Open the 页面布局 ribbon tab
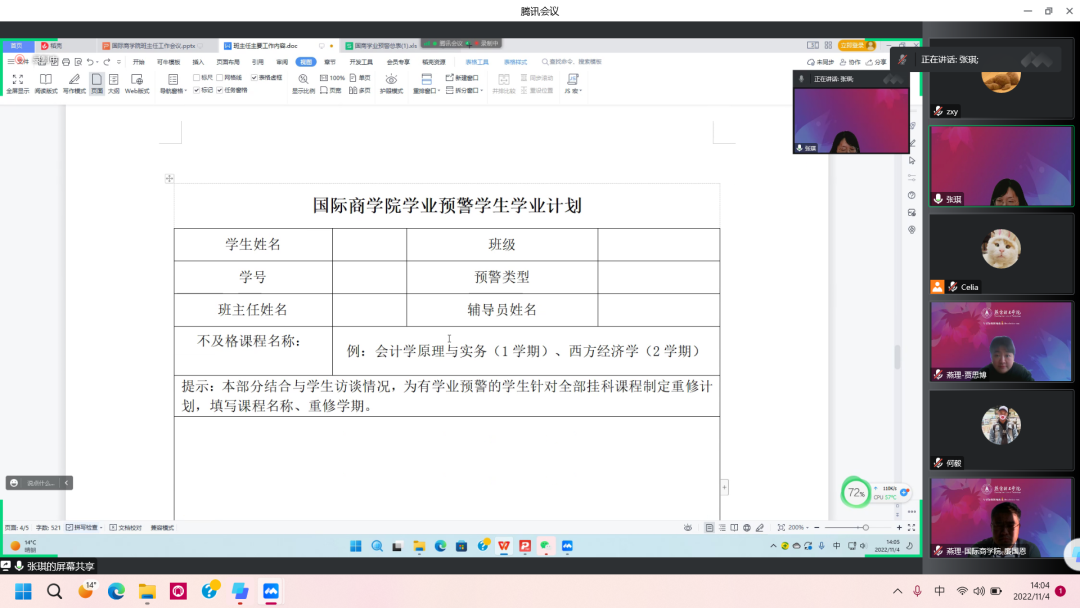The height and width of the screenshot is (608, 1080). 228,61
